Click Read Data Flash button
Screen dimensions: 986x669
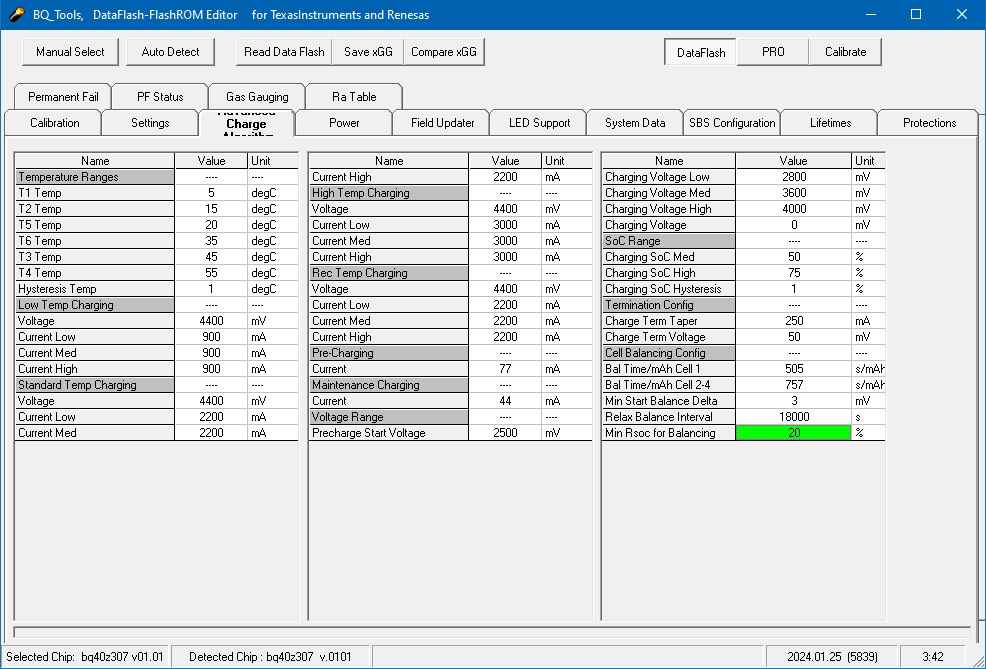pyautogui.click(x=284, y=52)
